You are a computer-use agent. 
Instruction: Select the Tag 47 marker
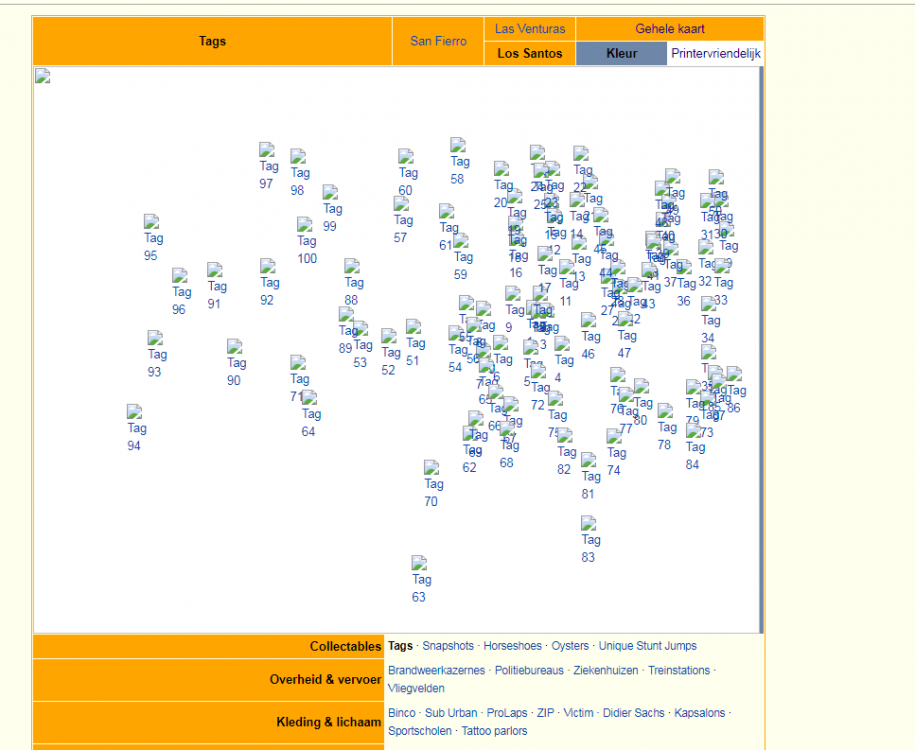[626, 336]
